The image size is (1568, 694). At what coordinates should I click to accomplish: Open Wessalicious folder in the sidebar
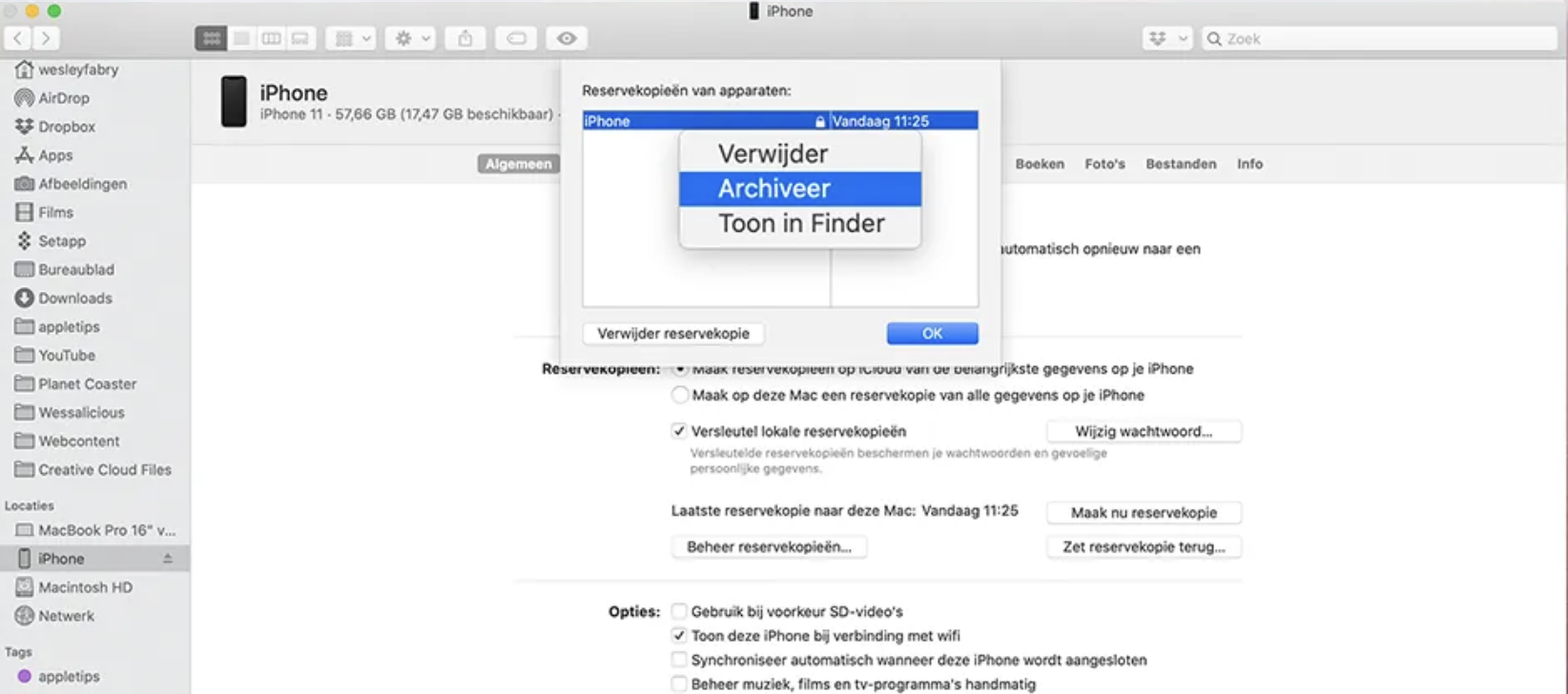tap(70, 413)
